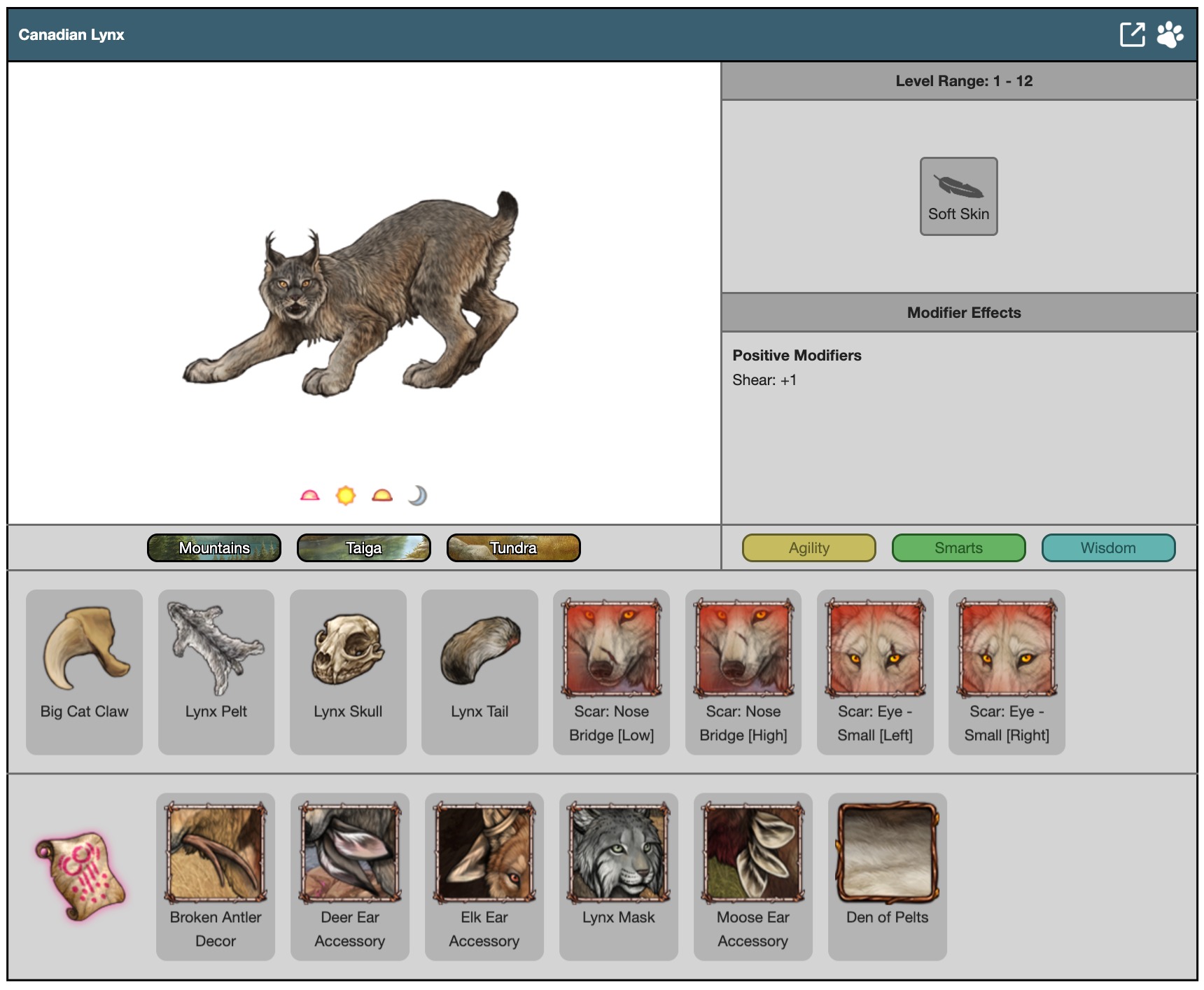Viewport: 1204px width, 990px height.
Task: Click the yellow Agility stat badge
Action: 808,548
